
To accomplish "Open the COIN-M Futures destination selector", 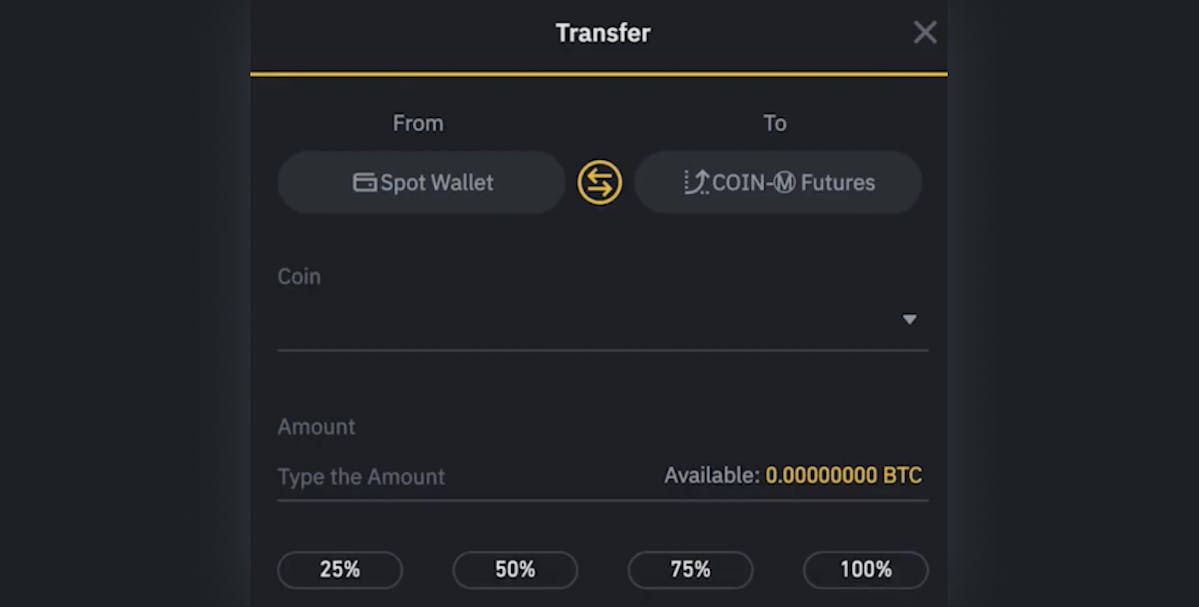I will coord(778,182).
